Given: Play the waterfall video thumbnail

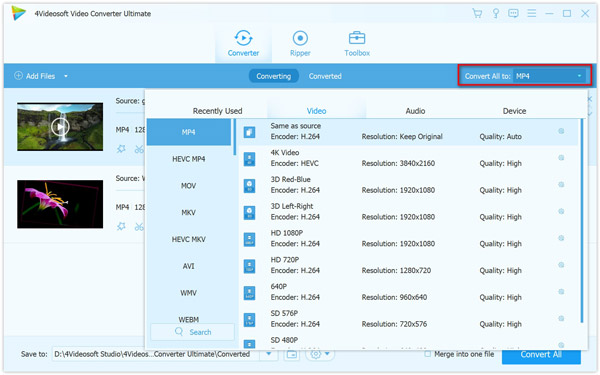Looking at the screenshot, I should pyautogui.click(x=60, y=127).
